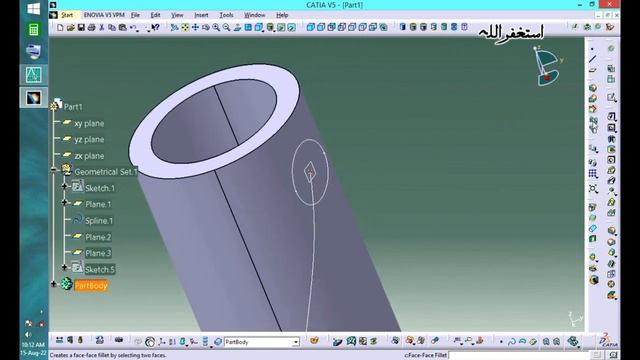Select Plane.3 in the specification tree
This screenshot has height=360, width=640.
[x=98, y=253]
